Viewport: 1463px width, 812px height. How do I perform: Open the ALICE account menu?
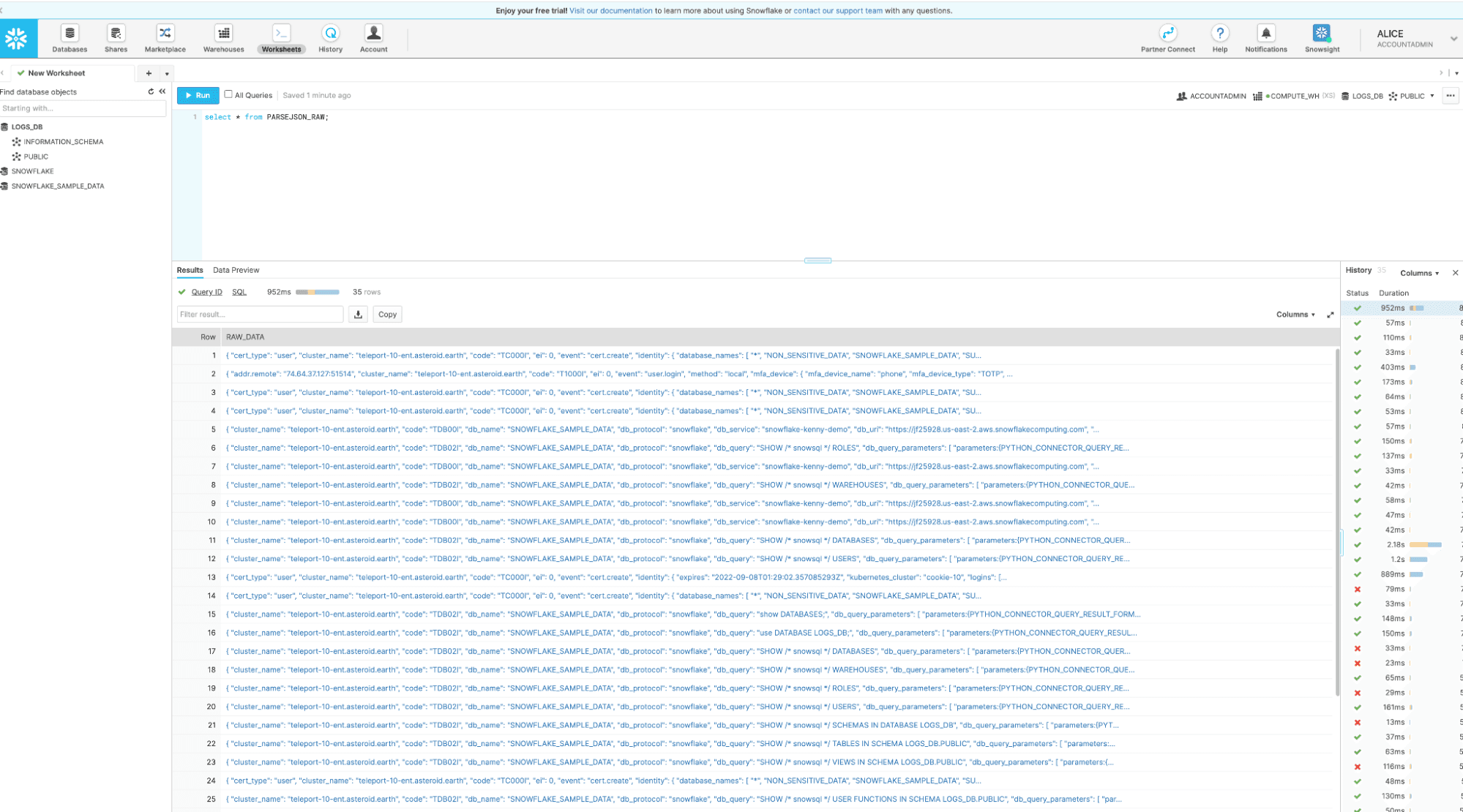pos(1413,38)
